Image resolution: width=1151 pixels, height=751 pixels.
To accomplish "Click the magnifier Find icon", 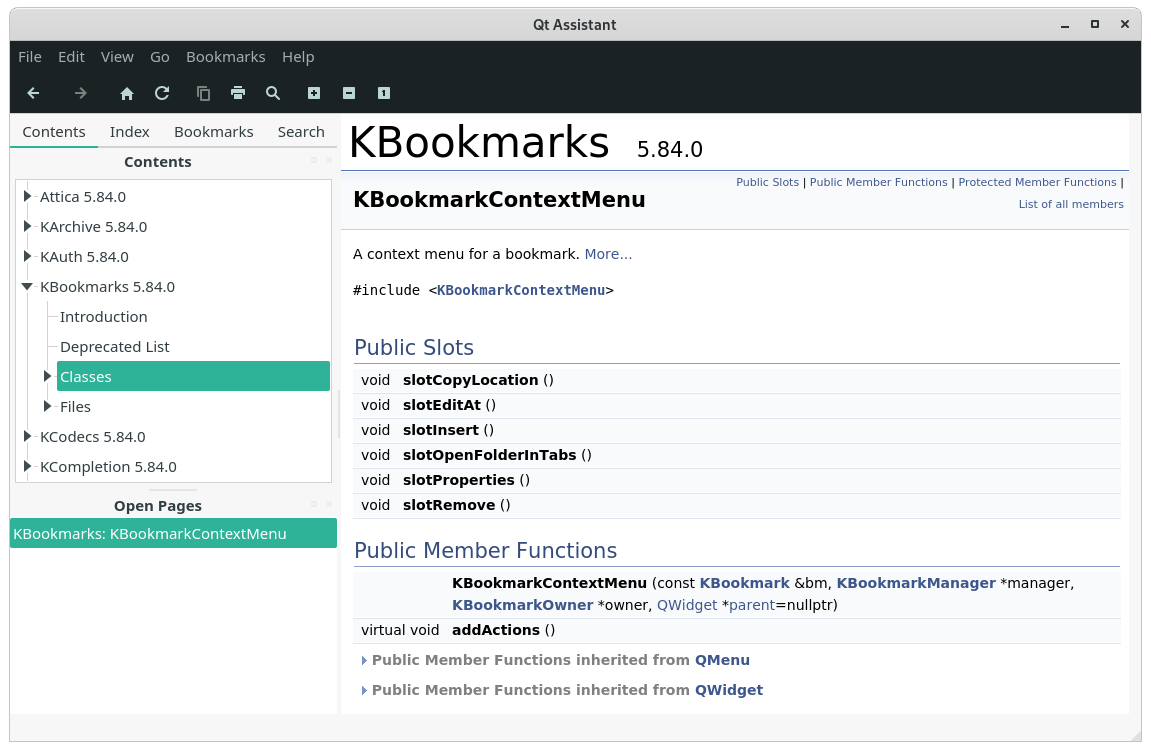I will (x=273, y=93).
